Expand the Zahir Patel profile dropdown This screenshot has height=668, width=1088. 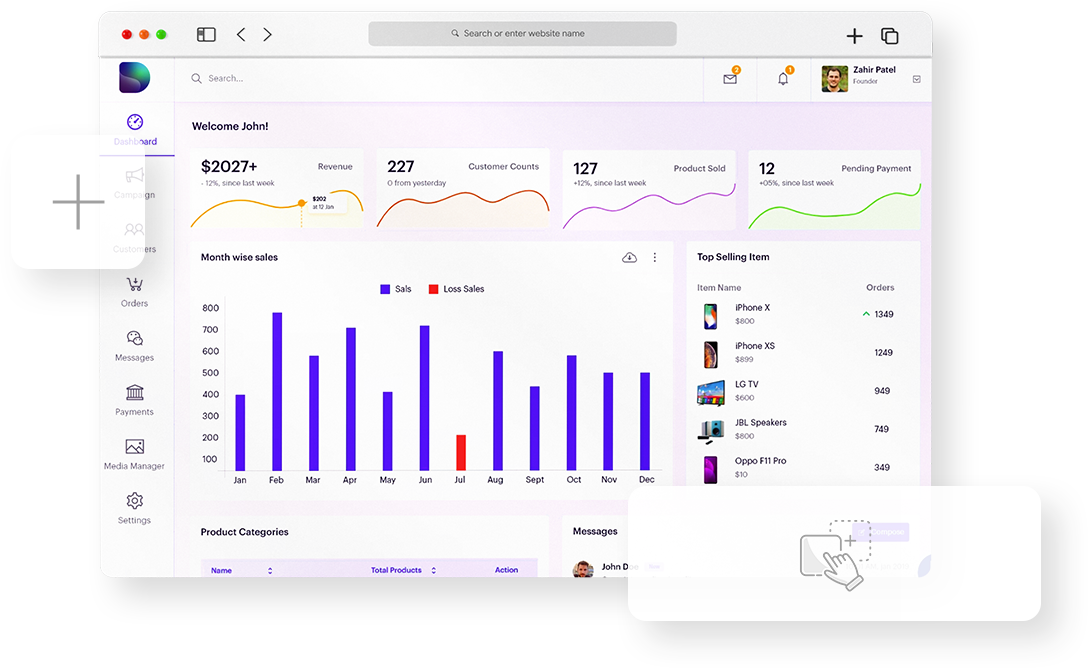pyautogui.click(x=916, y=79)
